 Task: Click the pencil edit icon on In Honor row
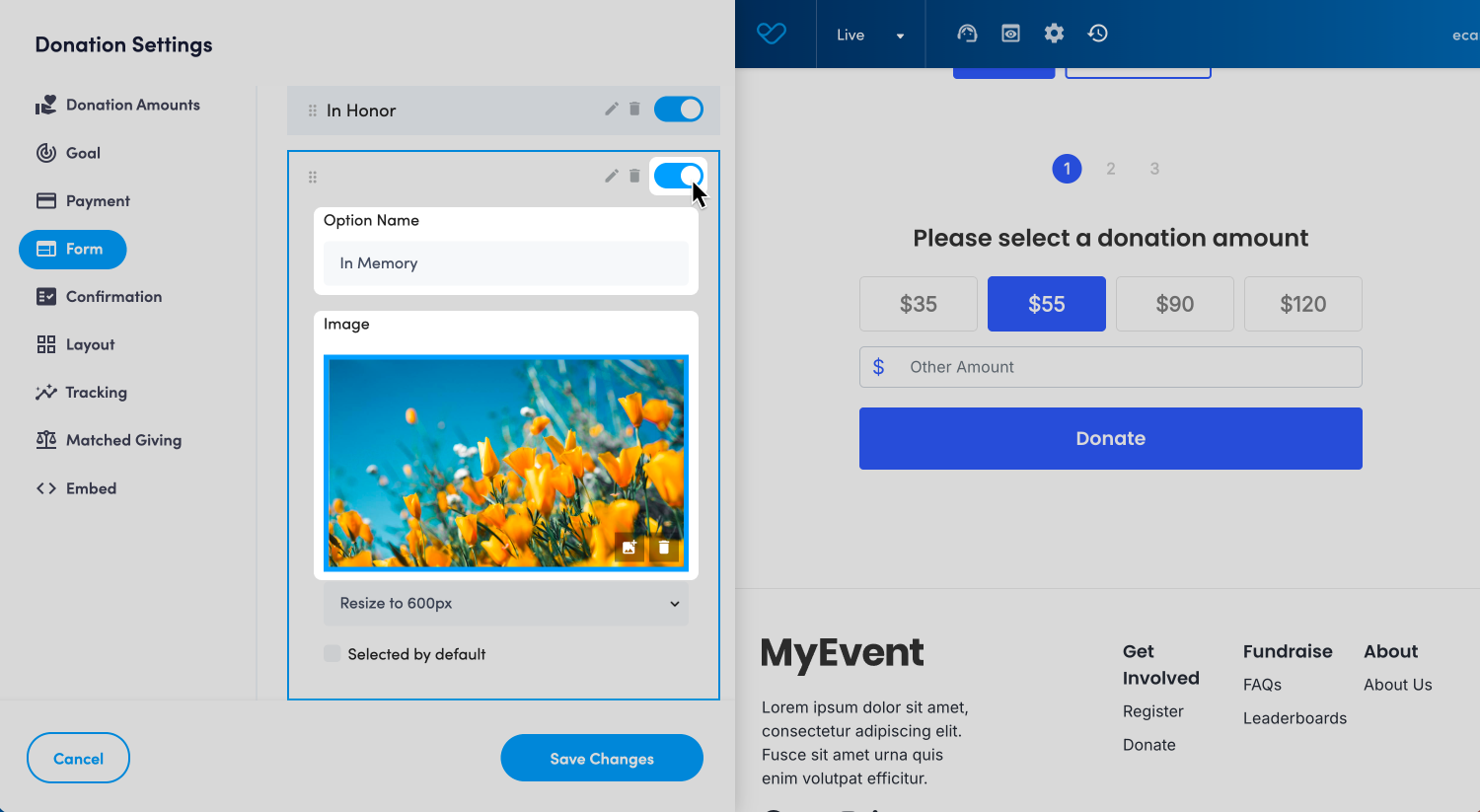(612, 109)
